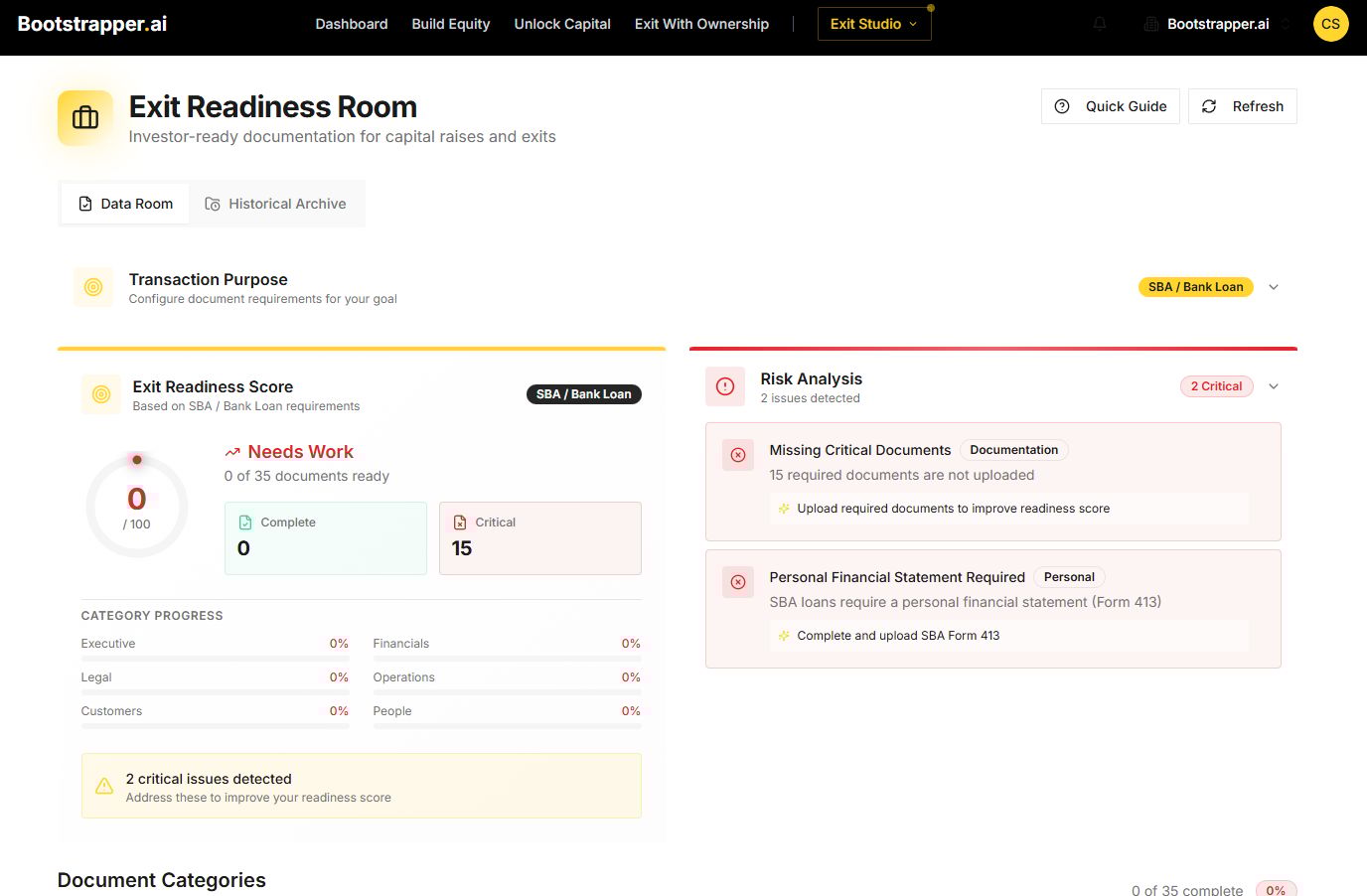Click the Financials category progress bar
Viewport: 1367px width, 896px height.
(x=507, y=659)
